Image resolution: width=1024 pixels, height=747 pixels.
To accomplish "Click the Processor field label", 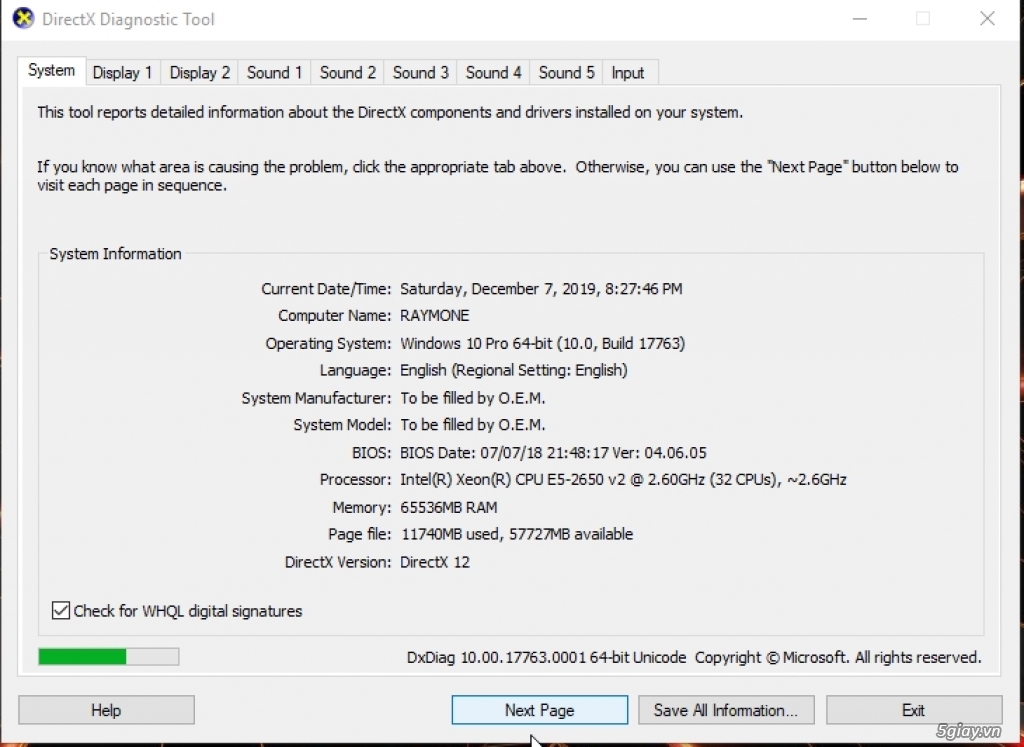I will click(x=355, y=479).
